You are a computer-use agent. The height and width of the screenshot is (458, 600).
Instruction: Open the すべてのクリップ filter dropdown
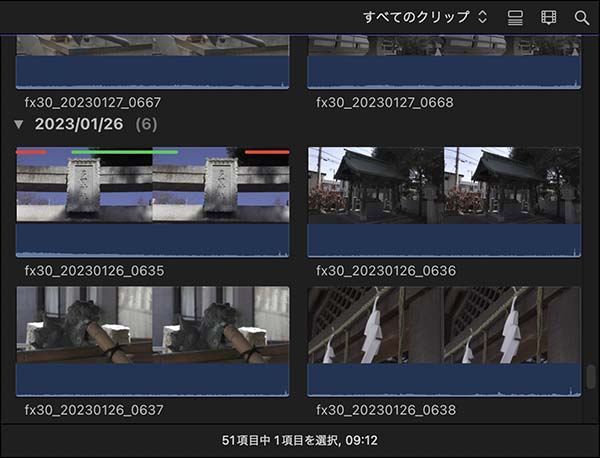tap(425, 17)
